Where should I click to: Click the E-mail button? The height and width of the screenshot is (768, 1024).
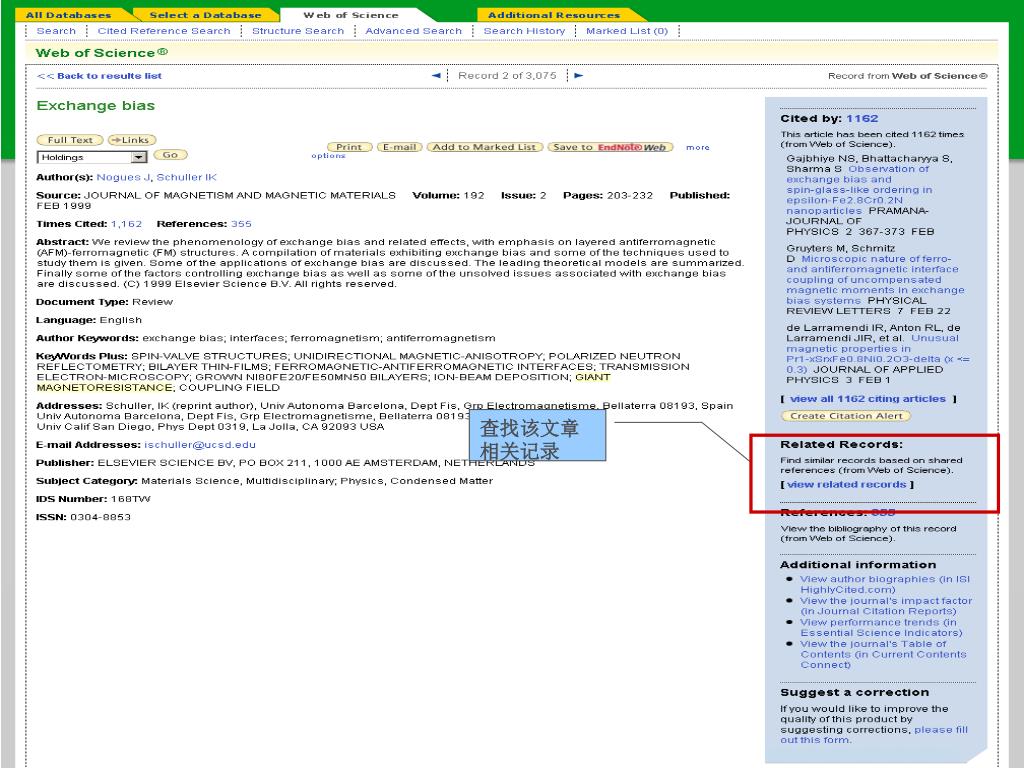400,147
